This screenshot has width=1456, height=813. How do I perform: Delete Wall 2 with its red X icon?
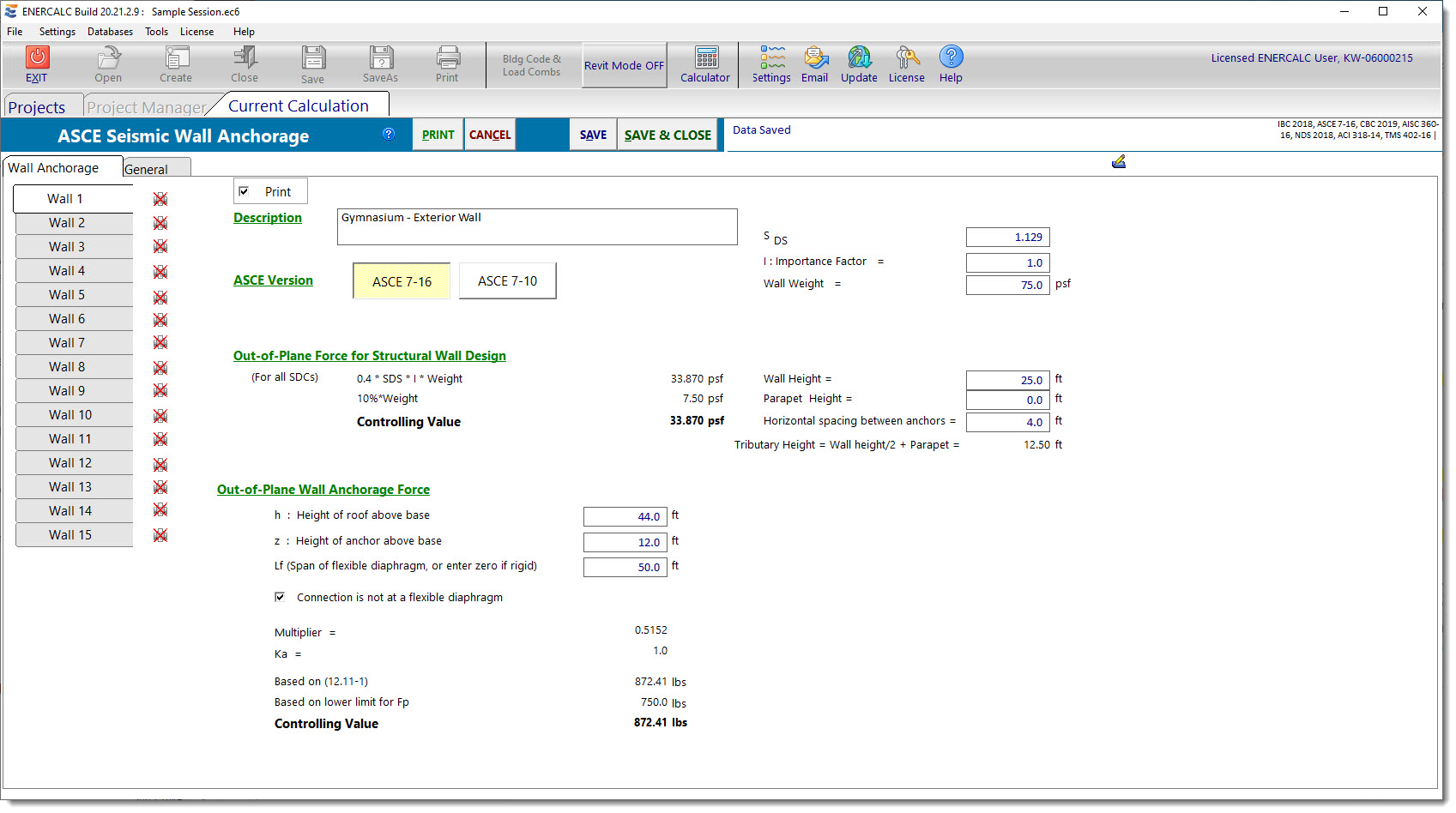160,223
